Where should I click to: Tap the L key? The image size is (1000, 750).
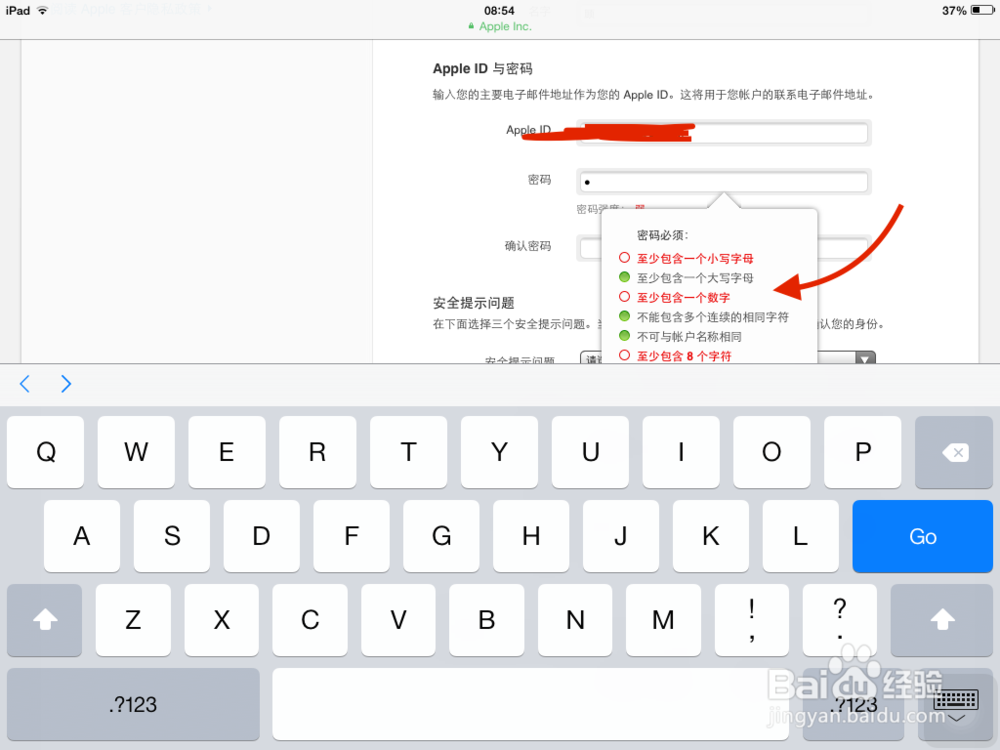(x=800, y=536)
